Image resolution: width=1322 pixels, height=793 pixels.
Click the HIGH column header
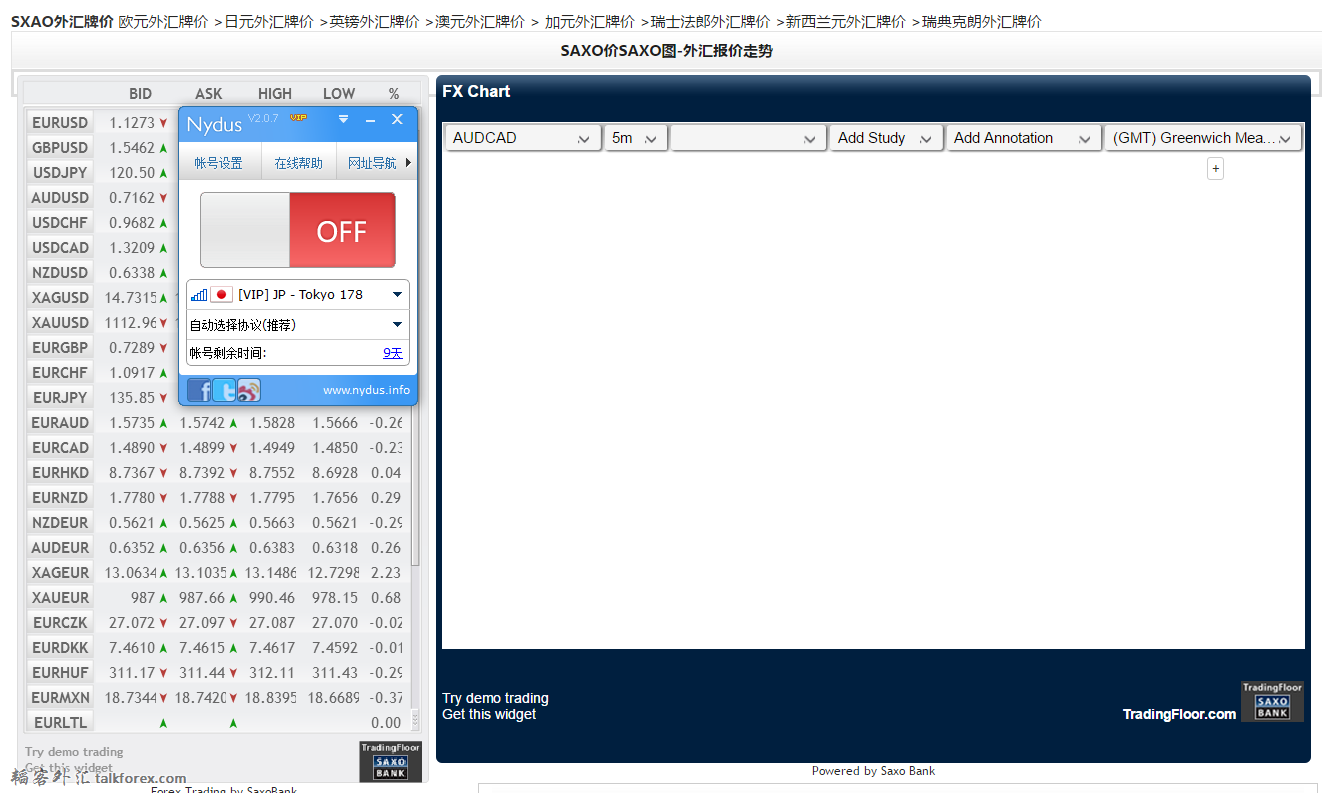coord(275,93)
